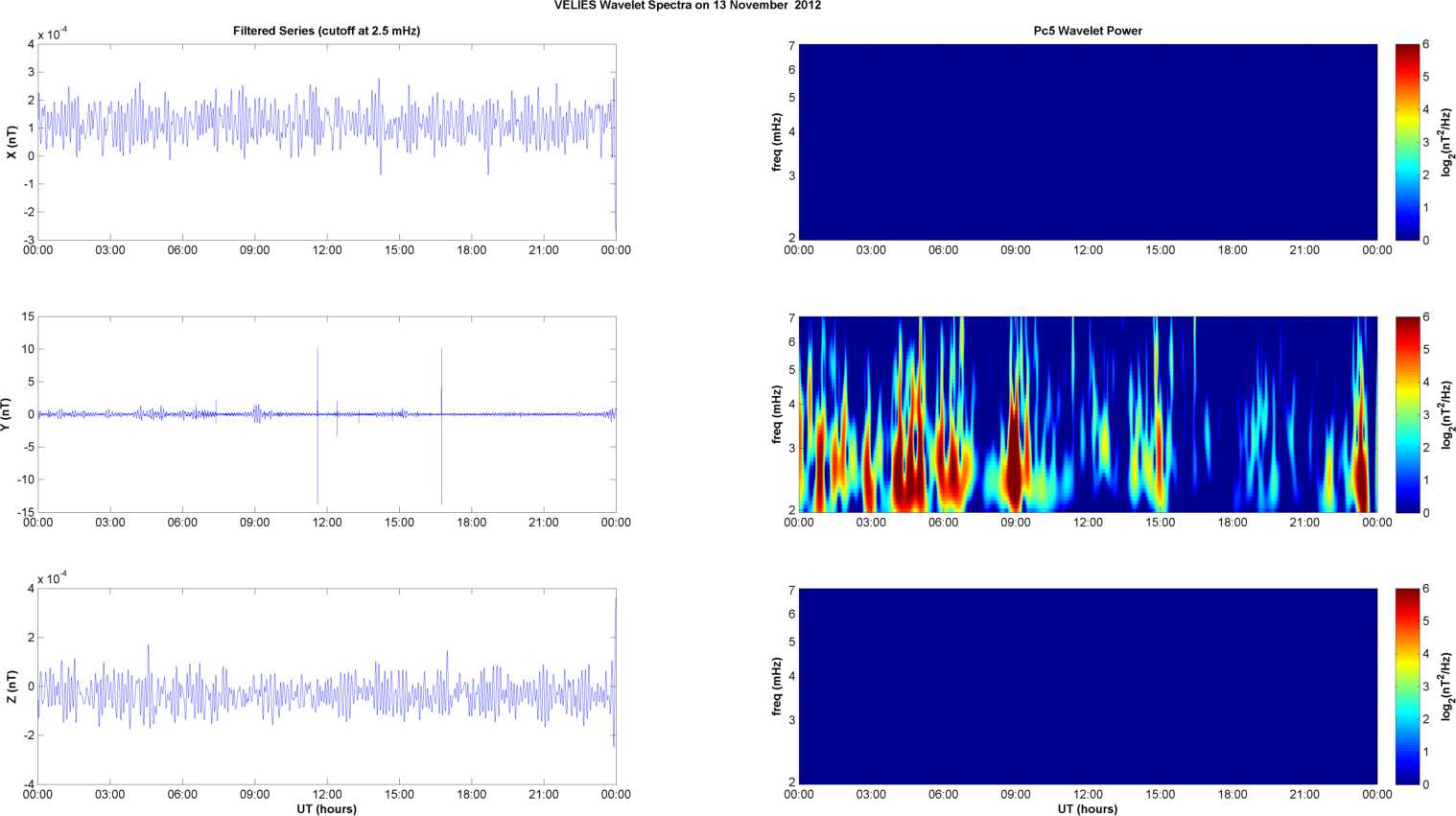Click "freq (mHz)" label of the top wavelet panel
Viewport: 1456px width, 816px height.
click(777, 142)
